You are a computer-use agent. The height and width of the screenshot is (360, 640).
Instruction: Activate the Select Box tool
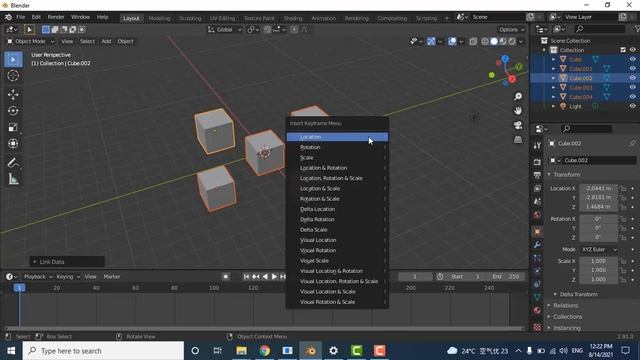pos(13,60)
